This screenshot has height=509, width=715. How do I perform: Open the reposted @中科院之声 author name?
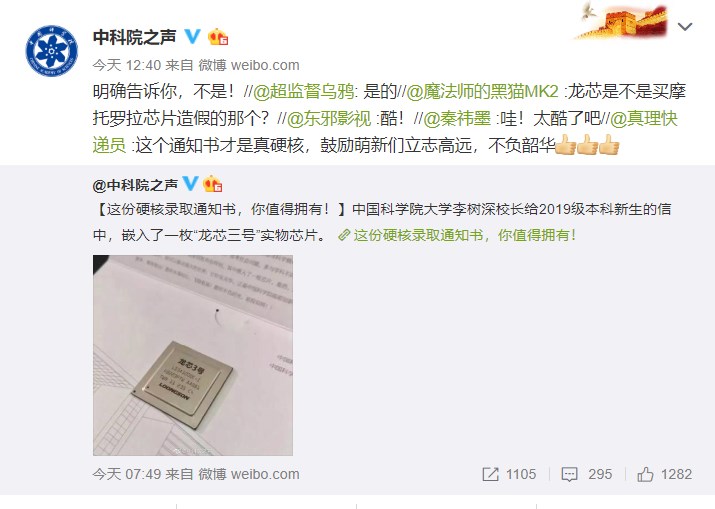point(135,185)
